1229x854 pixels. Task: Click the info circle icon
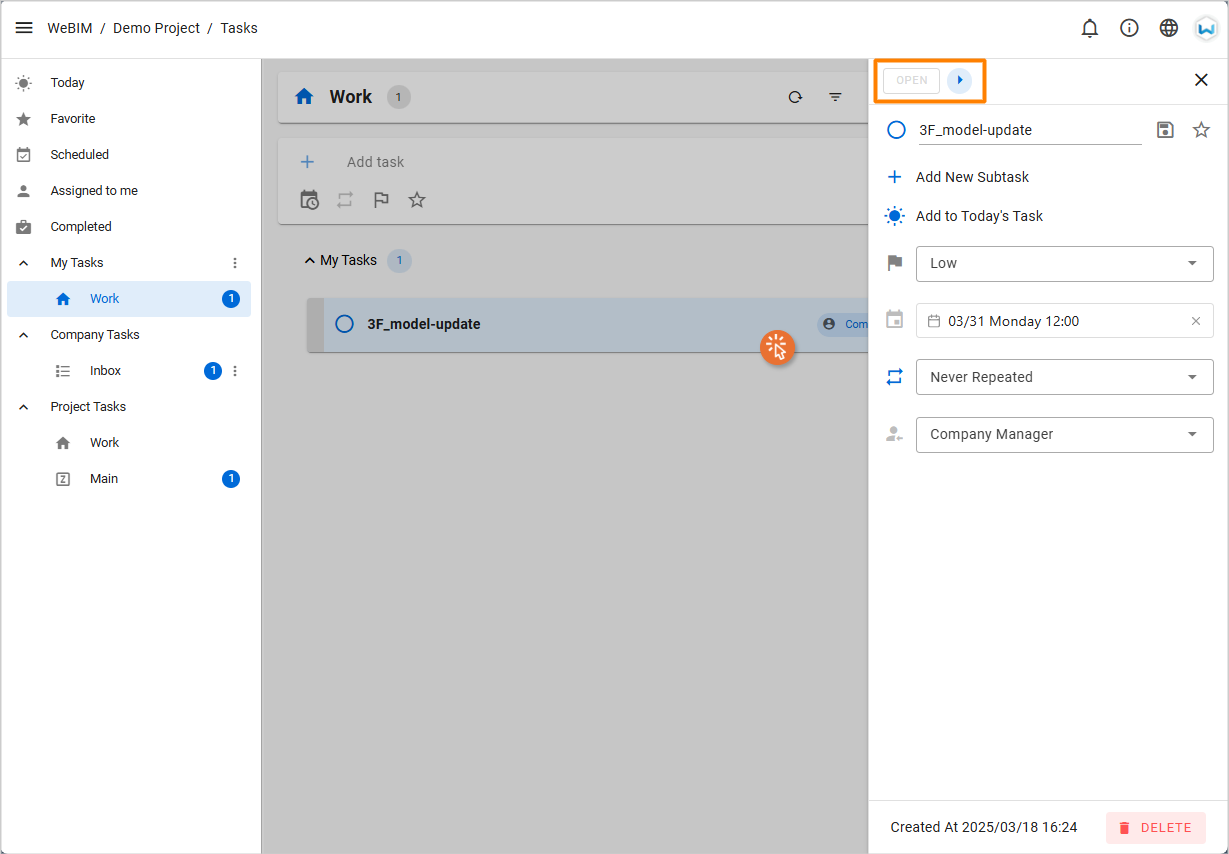click(x=1129, y=28)
